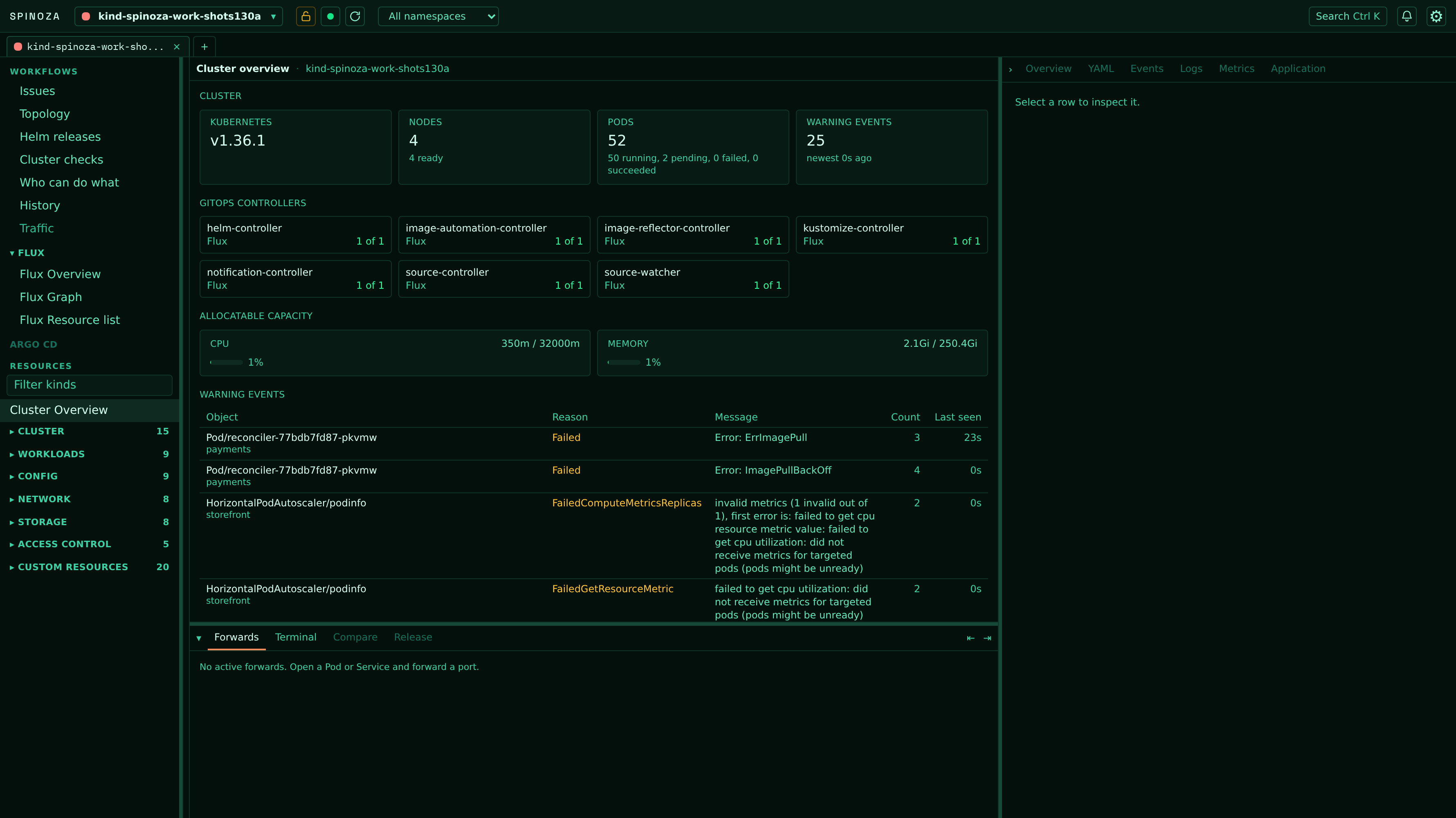Open the Traffic workflow
The width and height of the screenshot is (1456, 818).
(37, 228)
